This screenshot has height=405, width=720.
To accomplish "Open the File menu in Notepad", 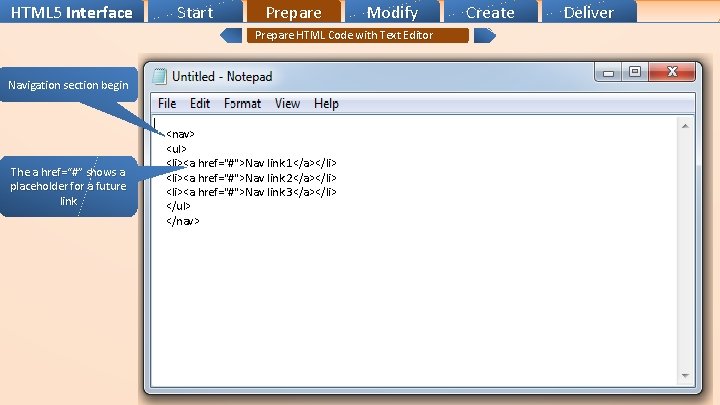I will pyautogui.click(x=167, y=104).
